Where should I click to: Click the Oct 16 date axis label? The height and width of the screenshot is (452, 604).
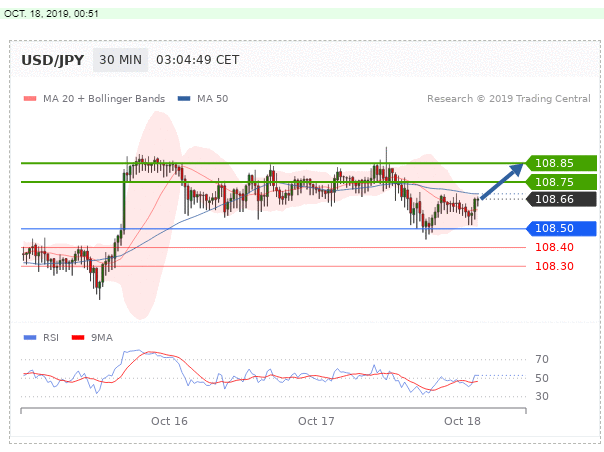click(x=169, y=421)
